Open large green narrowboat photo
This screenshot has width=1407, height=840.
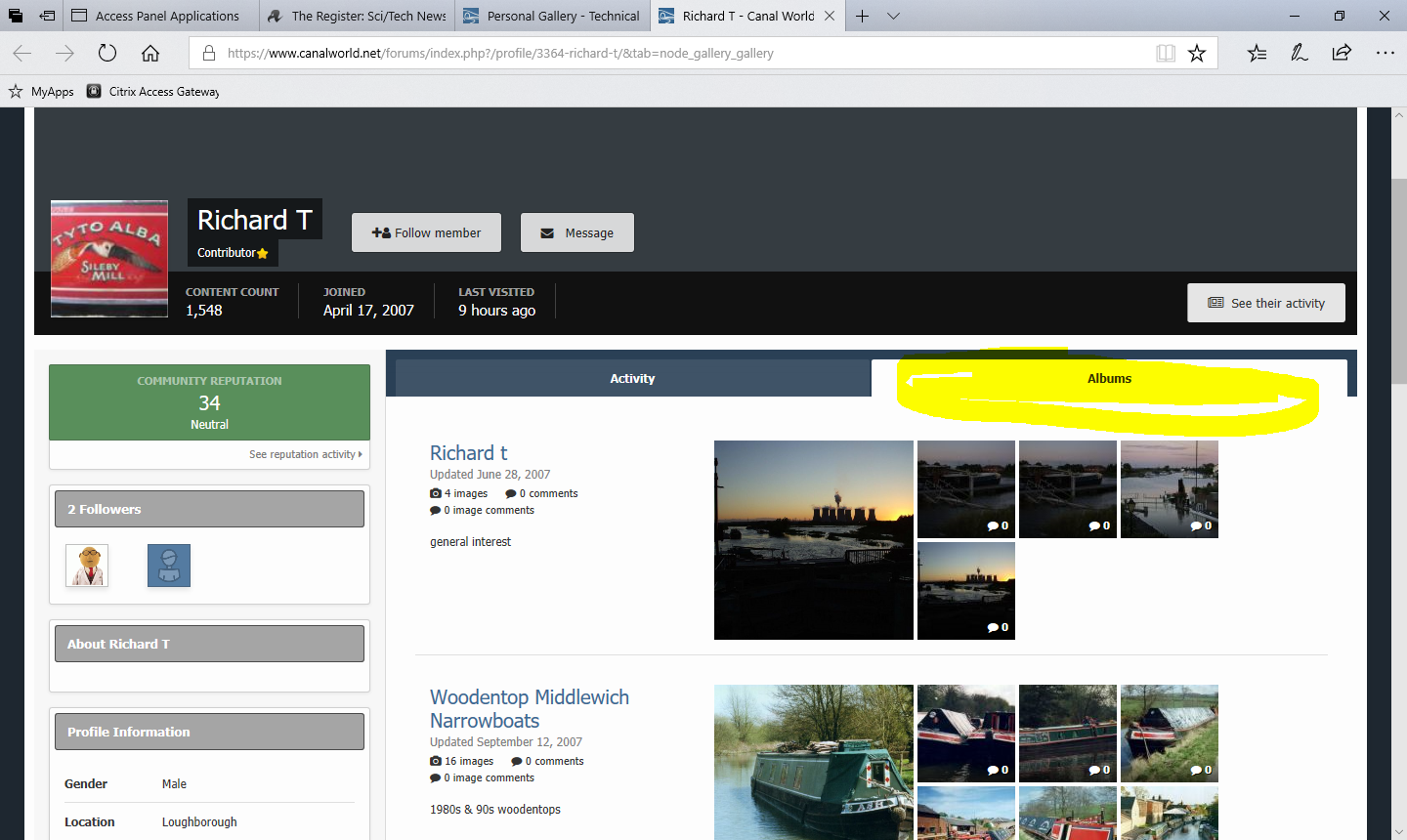[x=814, y=762]
